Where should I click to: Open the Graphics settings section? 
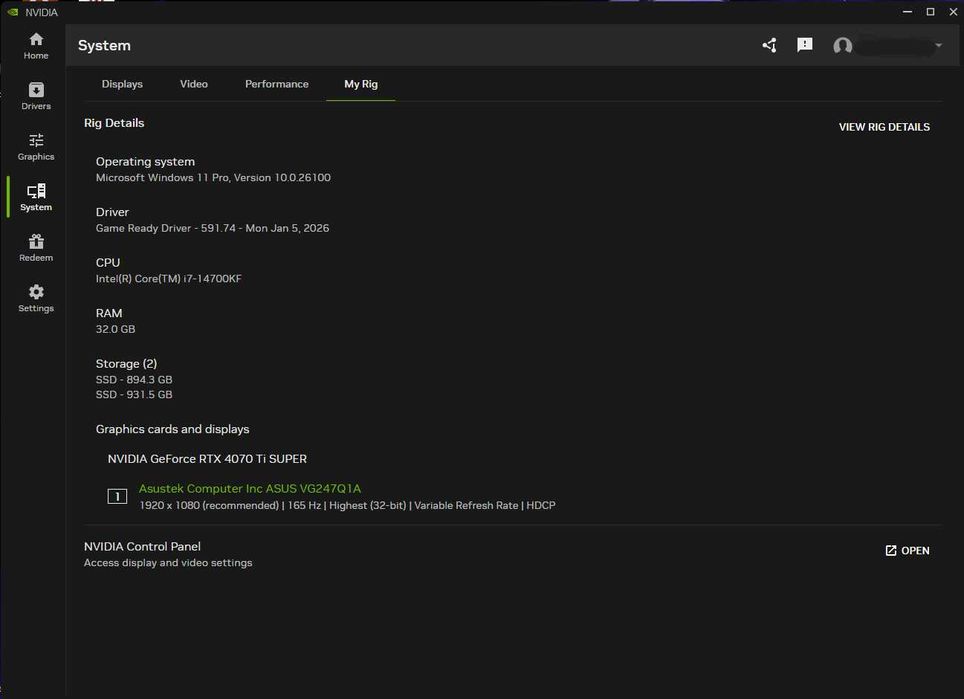[x=36, y=147]
